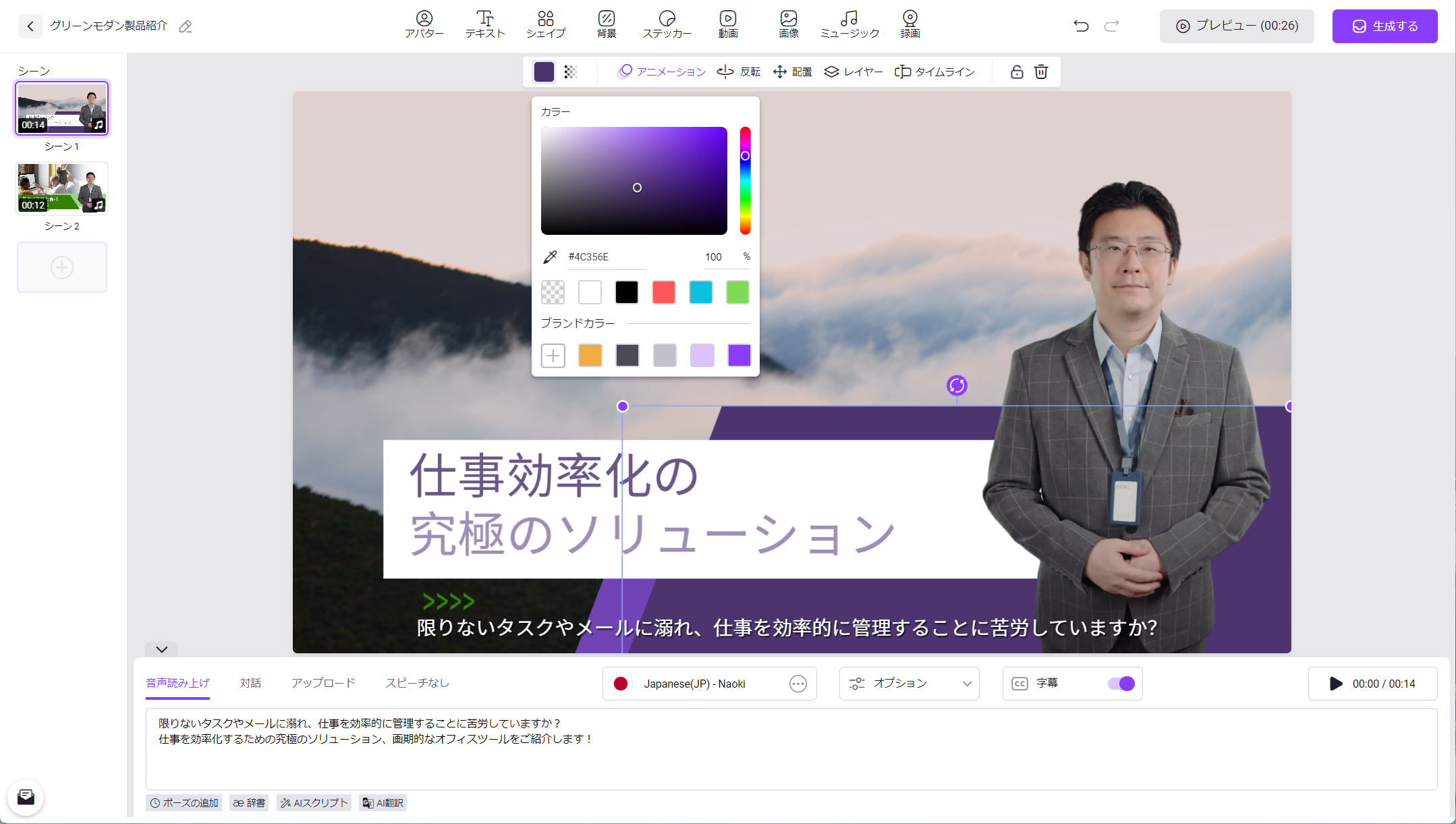The width and height of the screenshot is (1456, 824).
Task: Open the スピーチなし tab
Action: click(417, 683)
